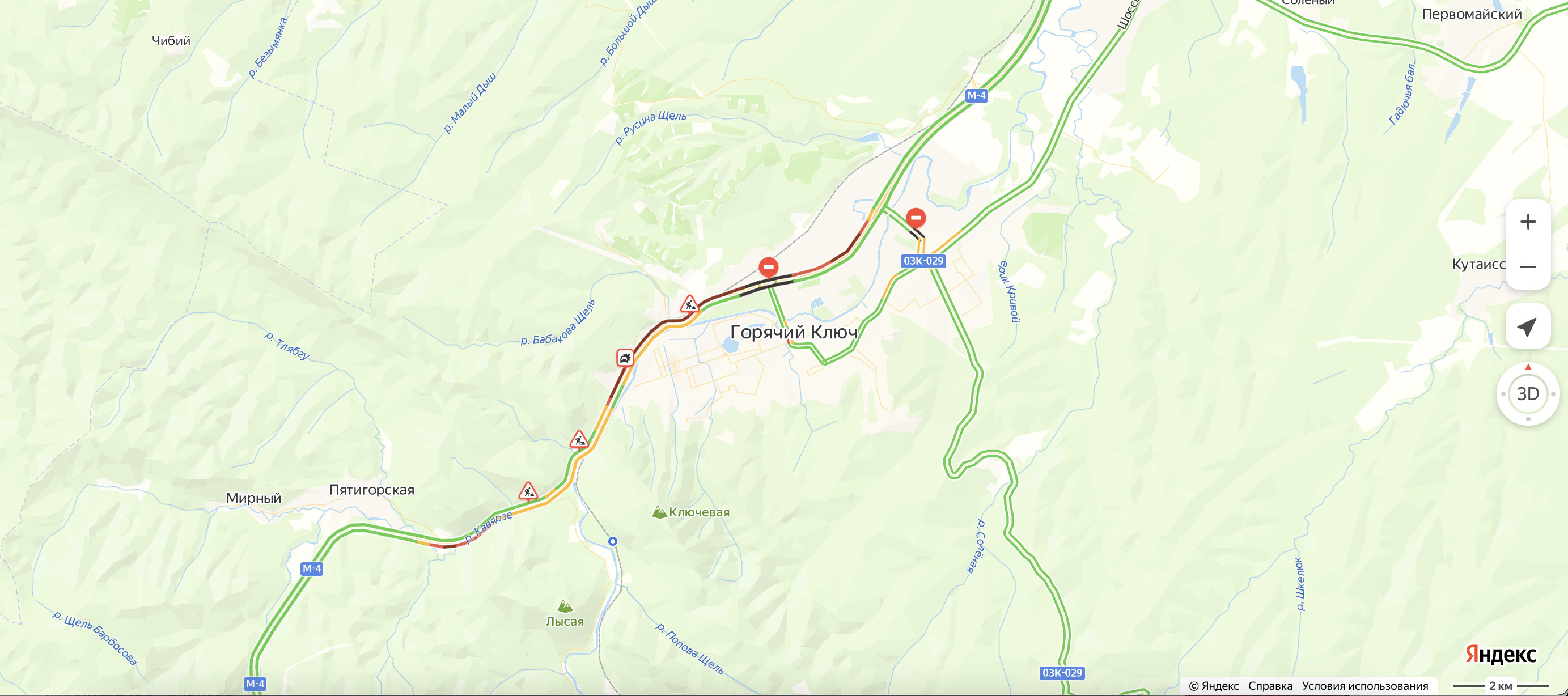This screenshot has height=696, width=1568.
Task: Zoom in with the plus button
Action: click(1528, 222)
